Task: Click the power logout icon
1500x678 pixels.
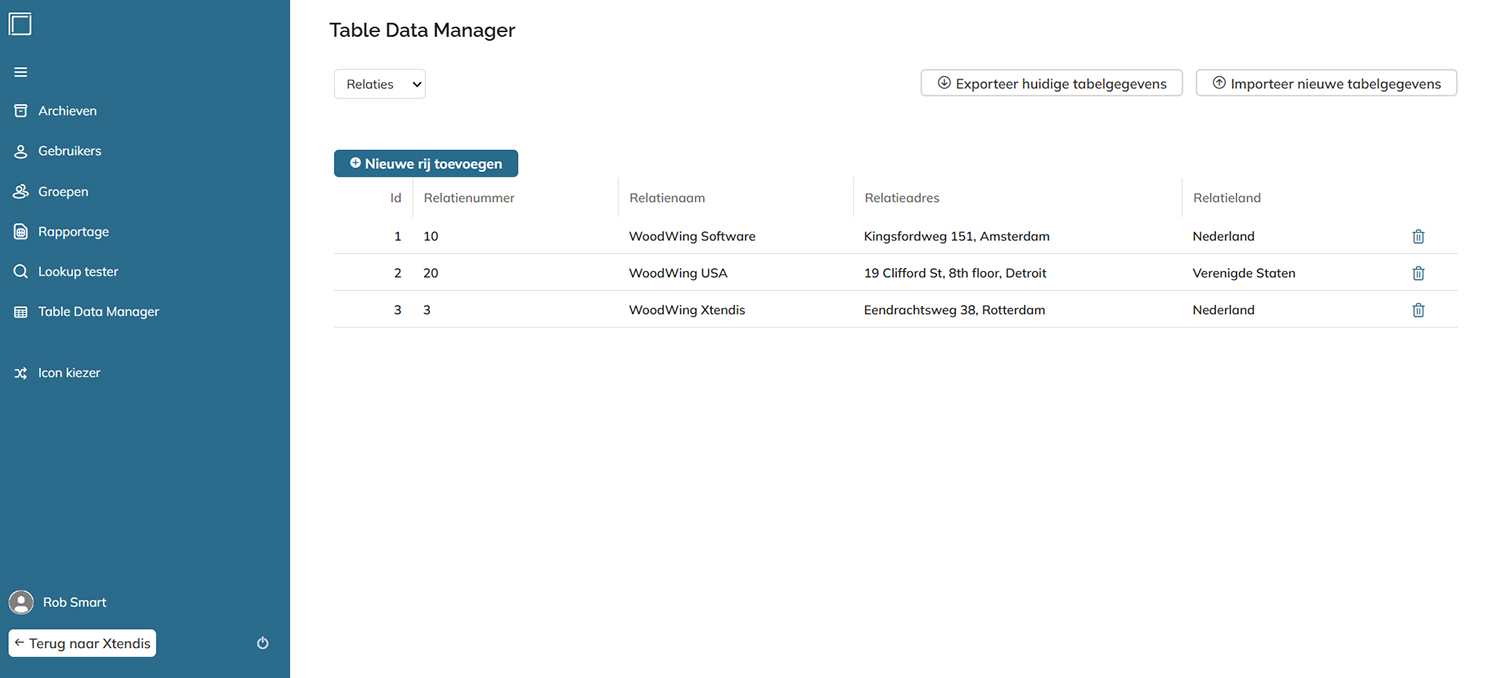Action: click(263, 643)
